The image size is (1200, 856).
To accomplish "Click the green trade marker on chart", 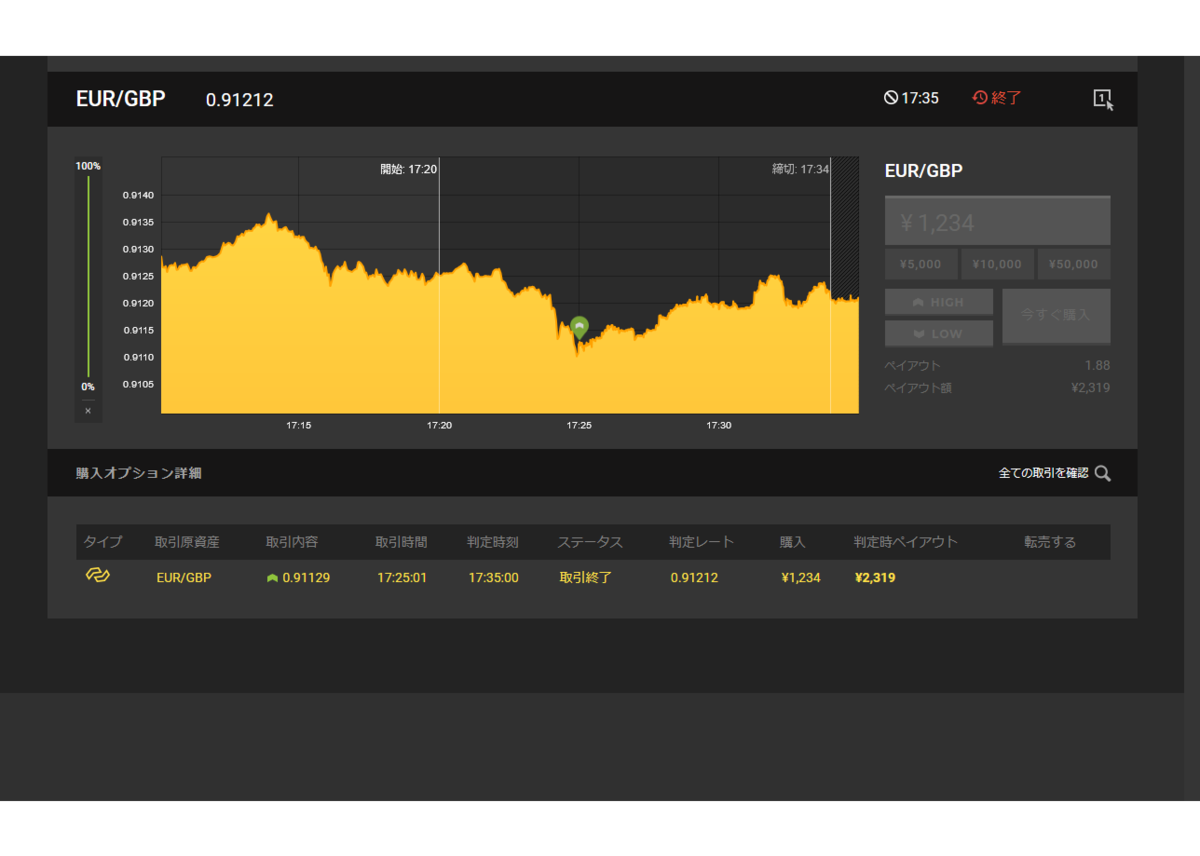I will (x=580, y=327).
